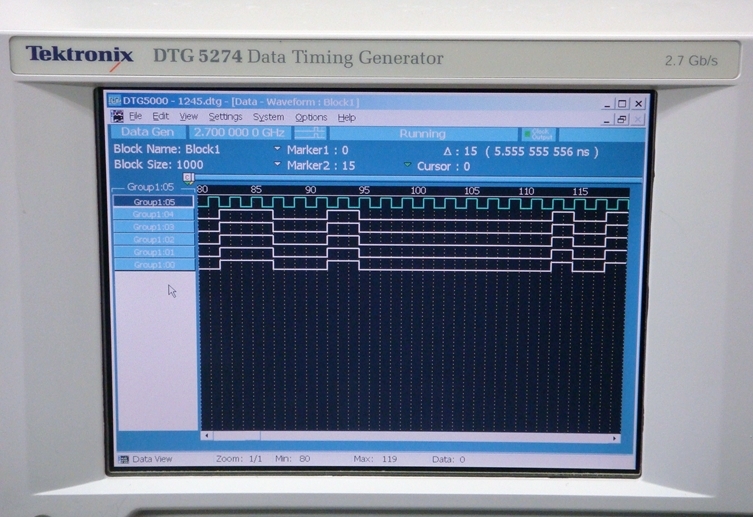
Task: Select the Group1:05 channel row
Action: tap(154, 202)
